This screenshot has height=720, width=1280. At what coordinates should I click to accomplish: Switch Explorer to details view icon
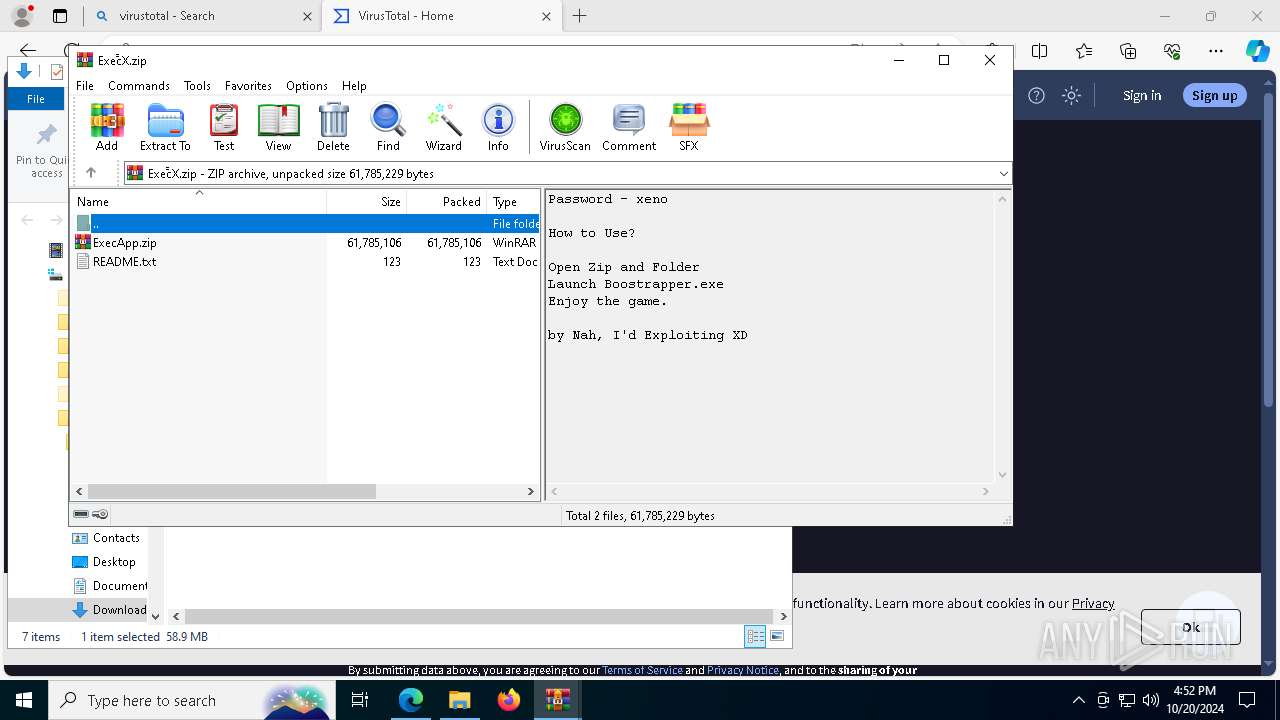pyautogui.click(x=756, y=636)
